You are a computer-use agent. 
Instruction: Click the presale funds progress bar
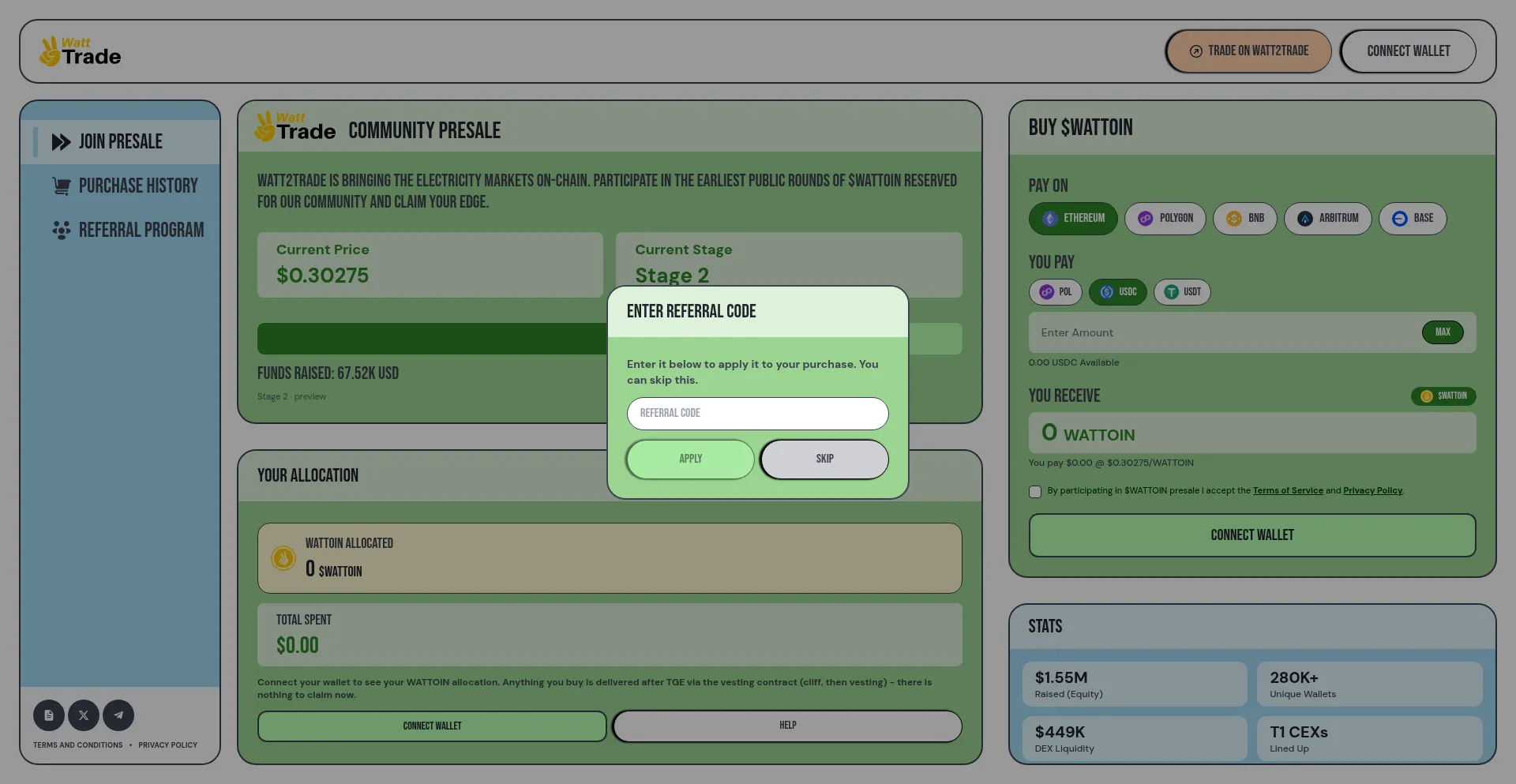click(610, 339)
